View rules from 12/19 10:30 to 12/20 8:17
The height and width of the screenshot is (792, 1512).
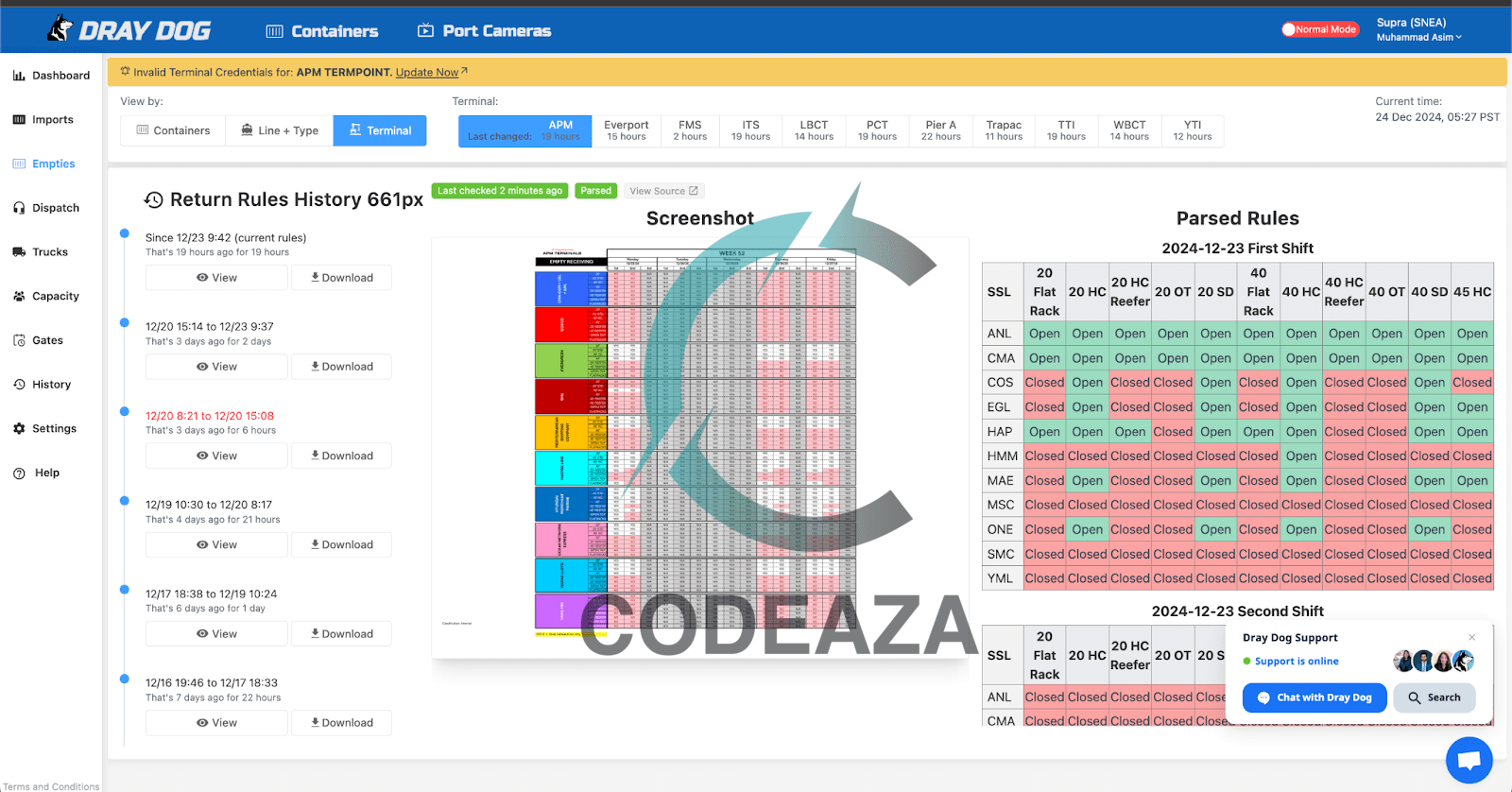pos(216,544)
